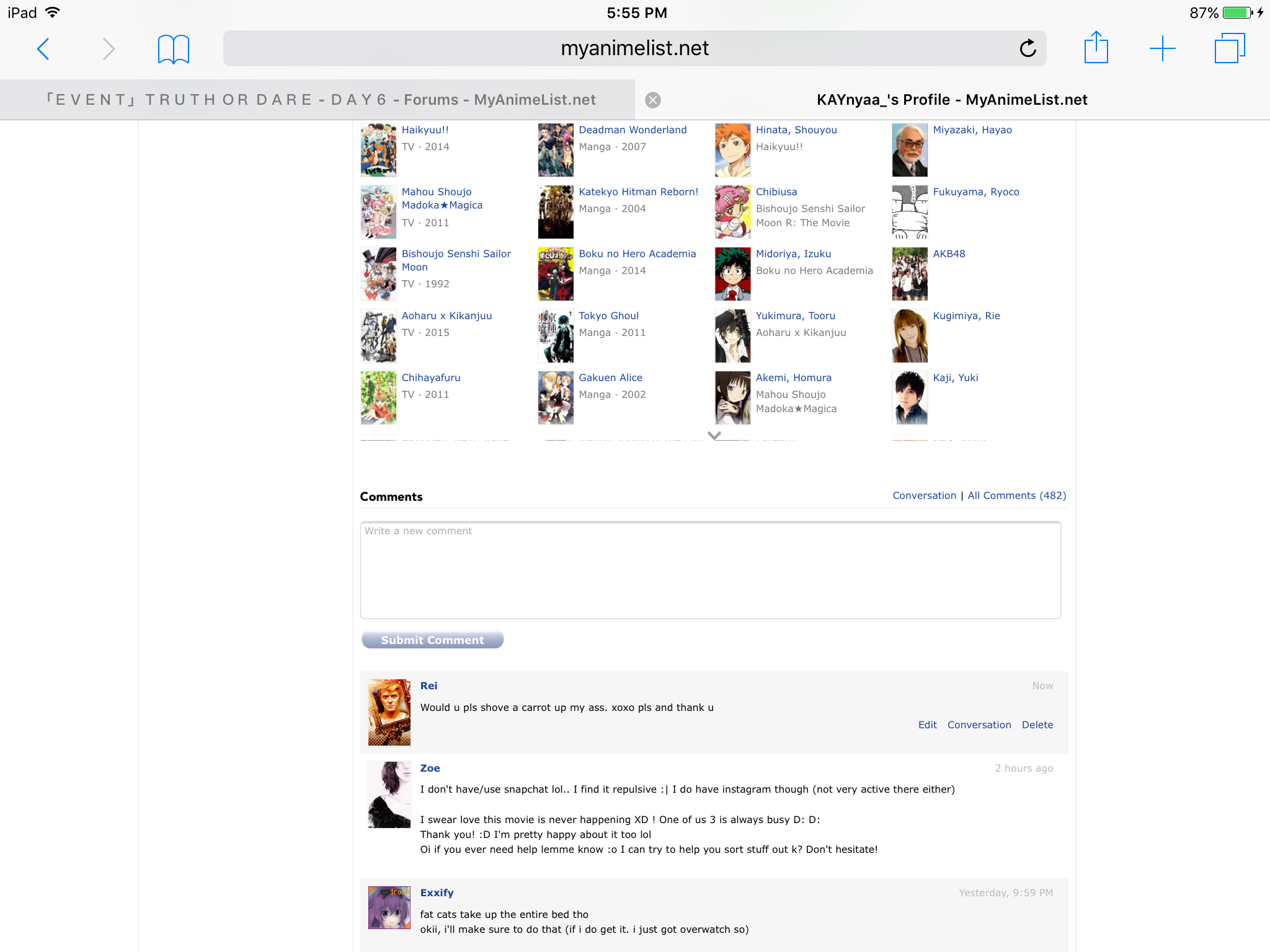The height and width of the screenshot is (952, 1270).
Task: Tap the Safari back arrow
Action: click(x=43, y=49)
